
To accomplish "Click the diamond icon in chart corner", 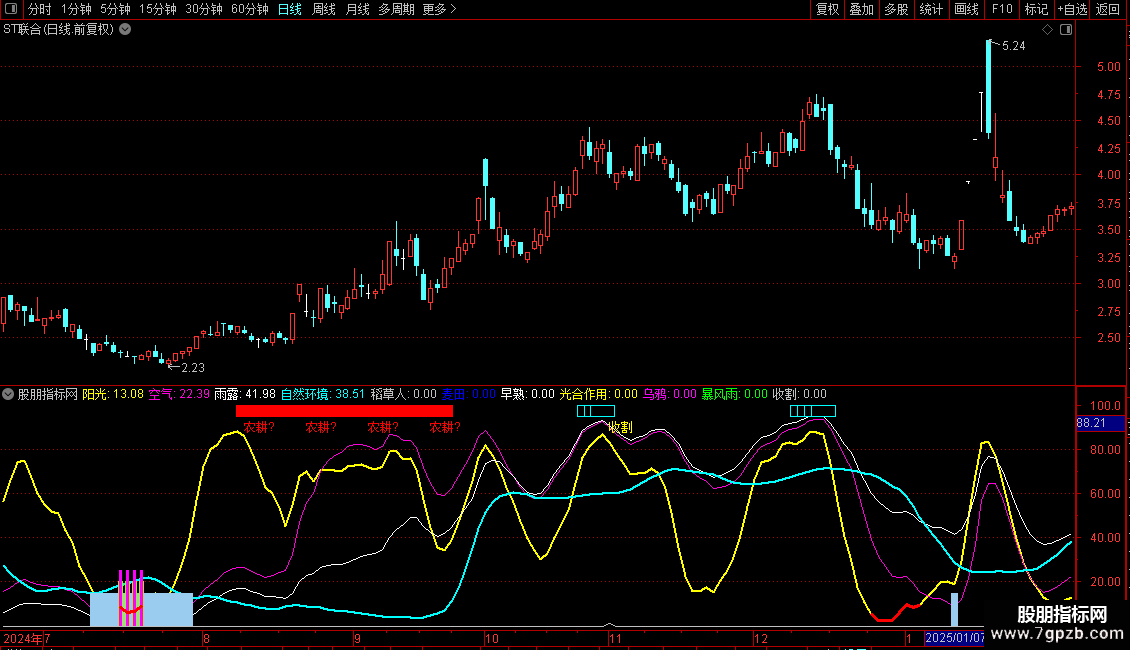I will (1047, 30).
